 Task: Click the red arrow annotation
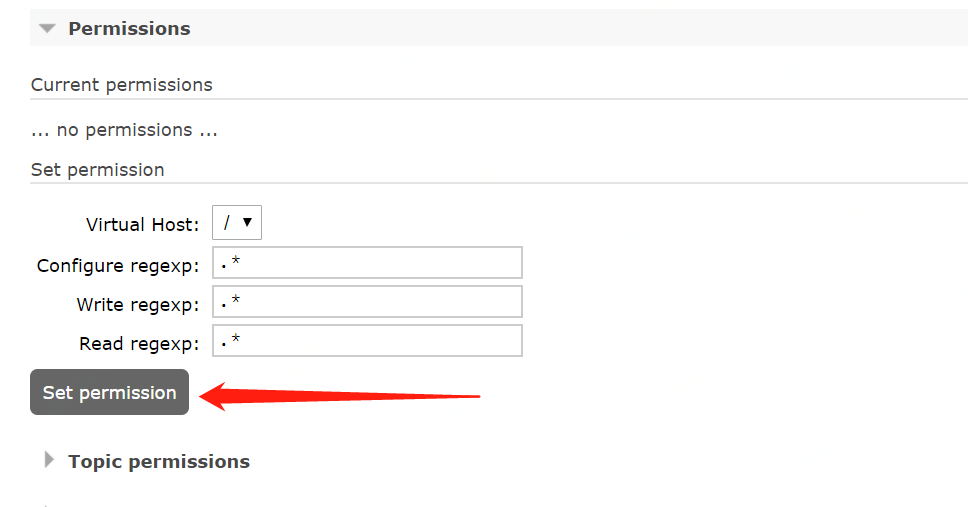click(x=340, y=396)
